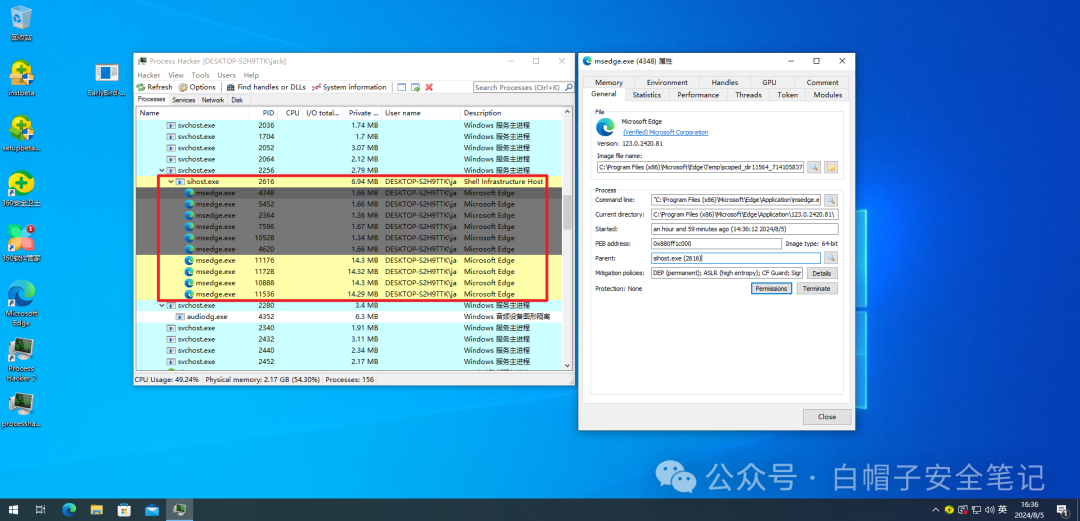Open the Hacker menu
The image size is (1080, 521).
[x=149, y=75]
